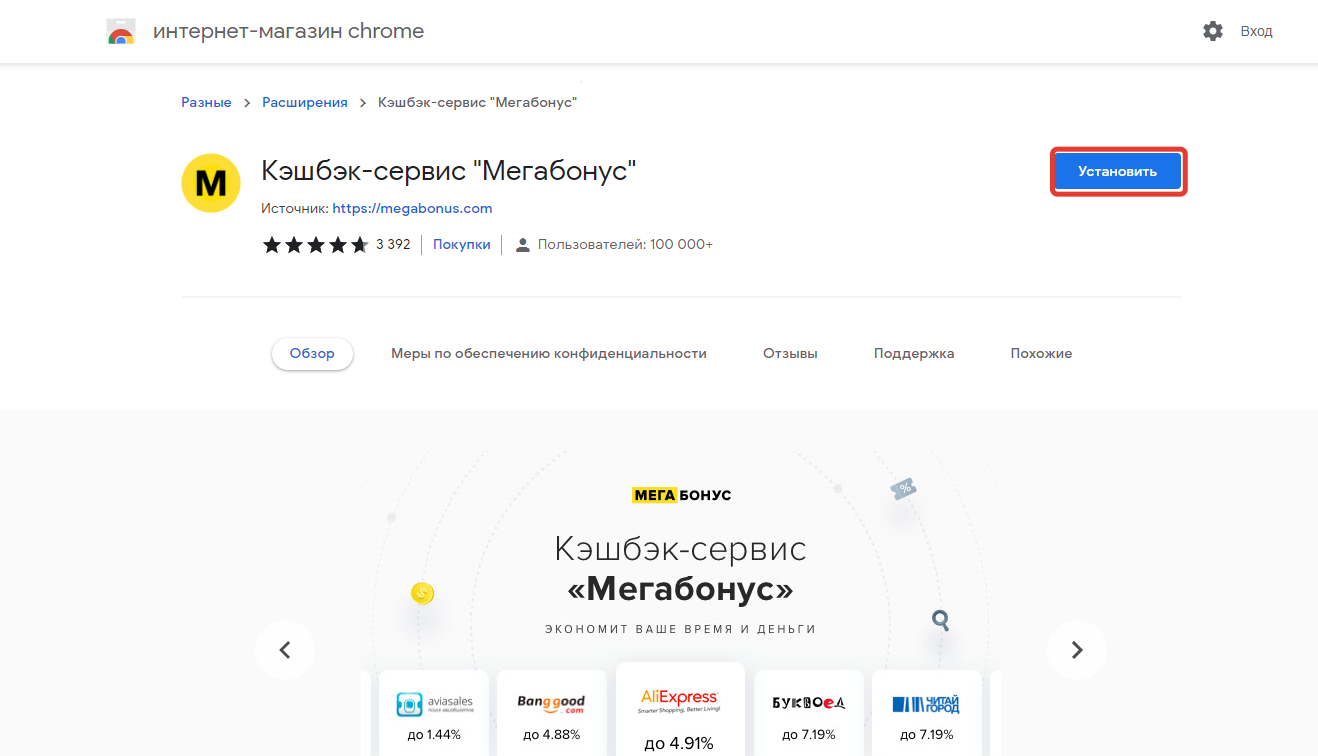Click the Читай Город store card
The width and height of the screenshot is (1318, 756).
(926, 713)
